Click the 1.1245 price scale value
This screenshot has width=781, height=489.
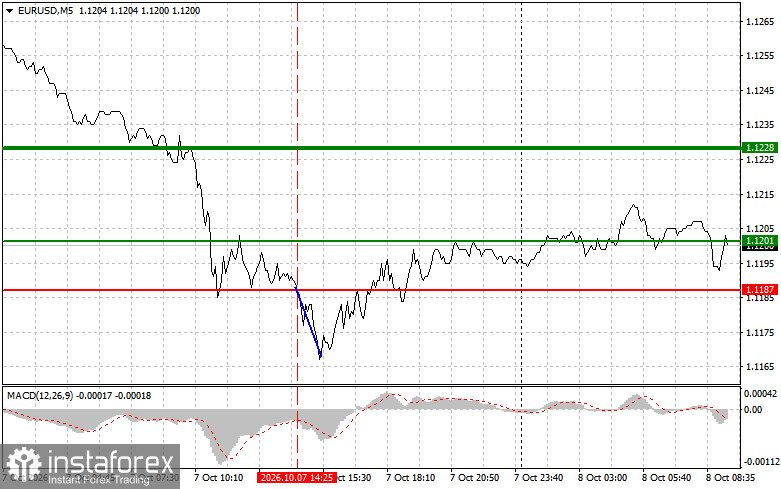760,91
